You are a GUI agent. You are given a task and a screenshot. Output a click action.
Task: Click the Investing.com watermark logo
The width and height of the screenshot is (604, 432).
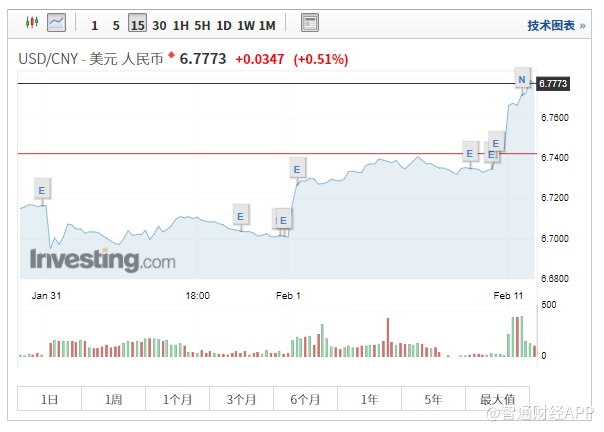(x=102, y=260)
